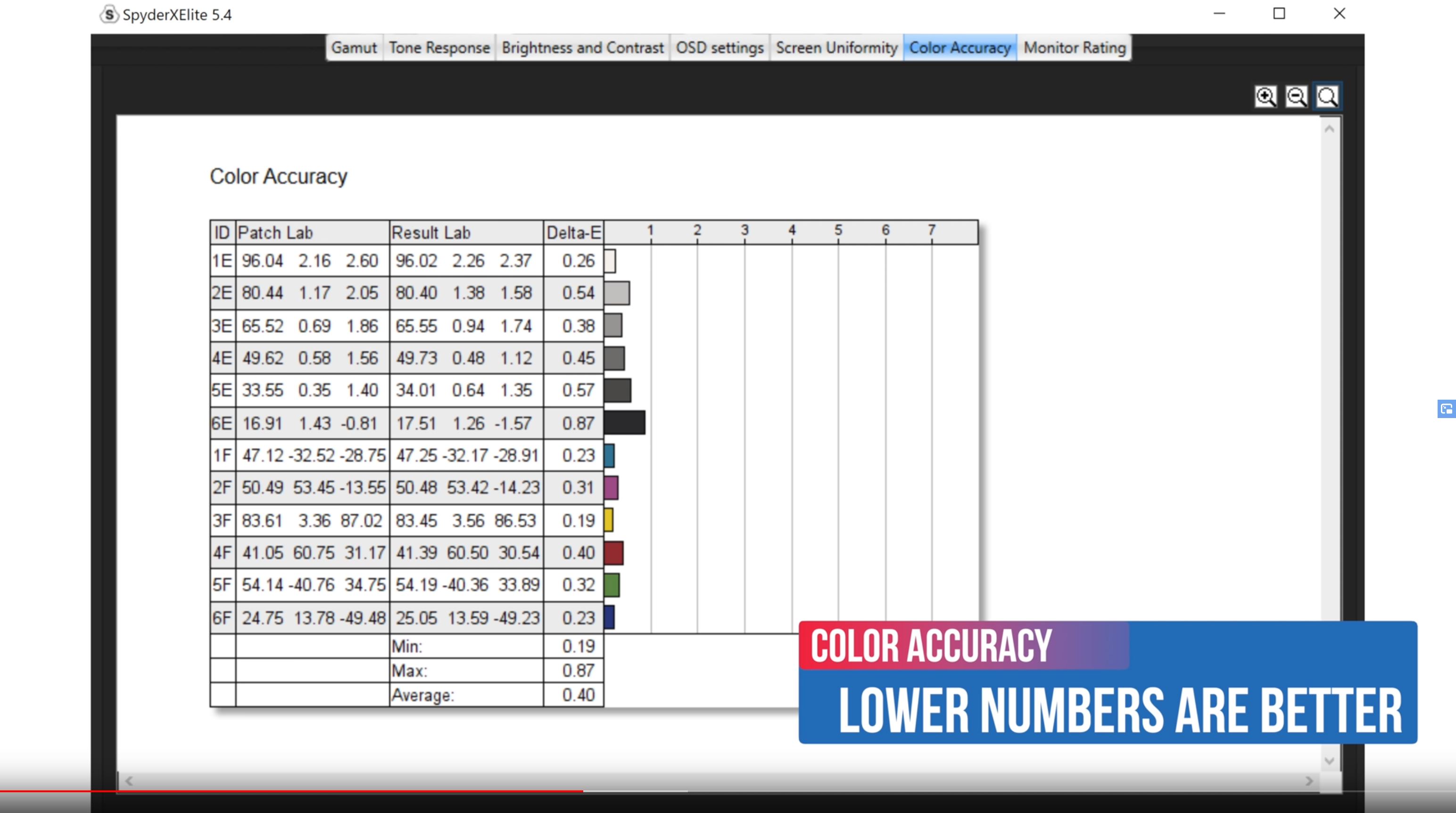Open the Gamut tab

click(354, 48)
